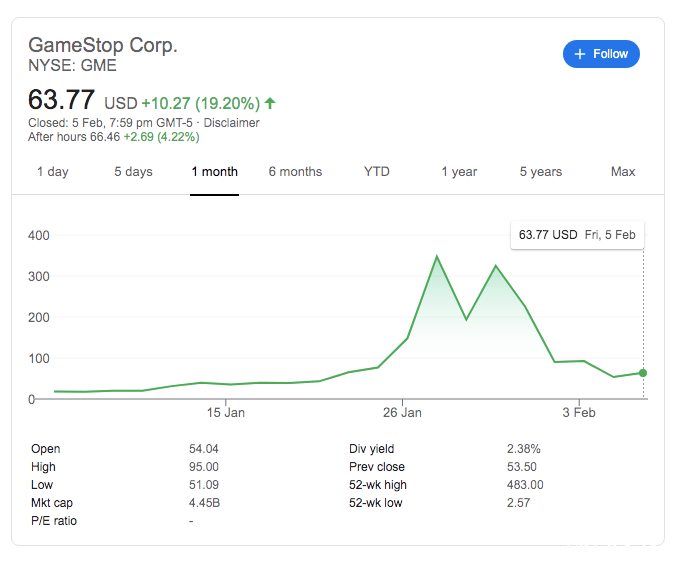This screenshot has height=561, width=677.
Task: Click the green end-point dot on chart
Action: [x=642, y=373]
